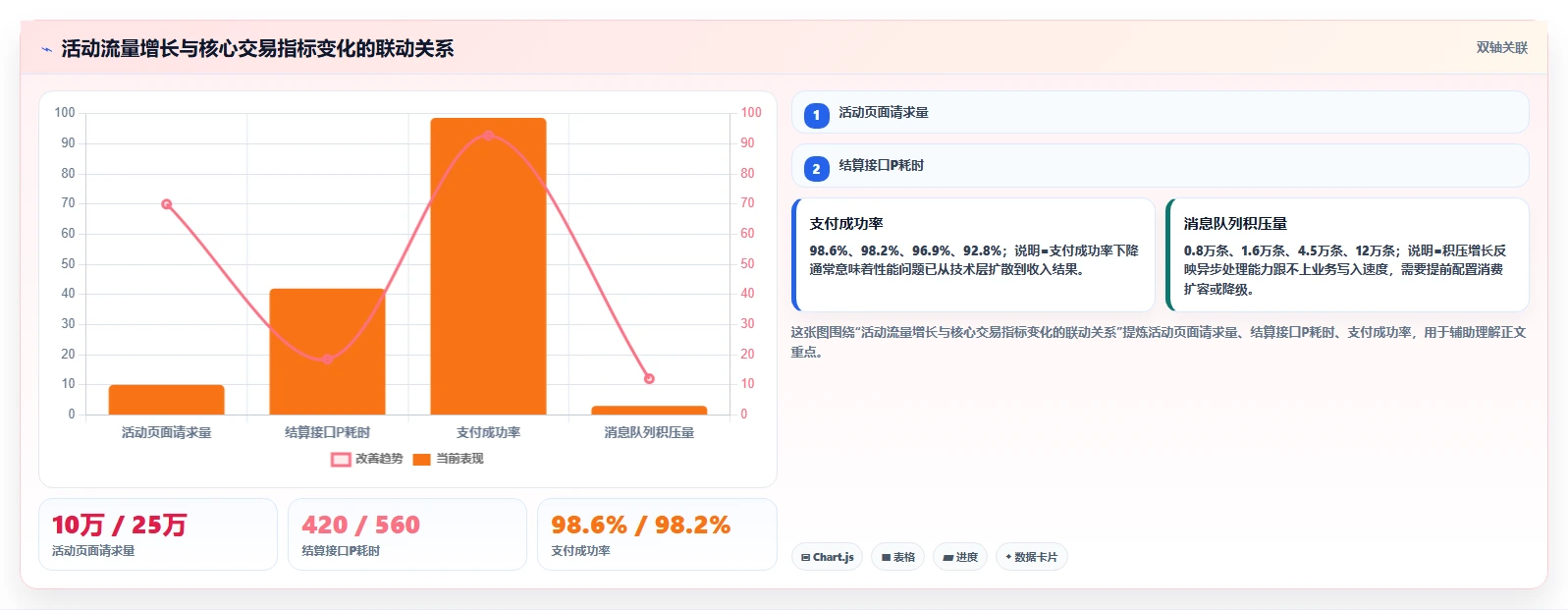
Task: Click the panel title 活动流量增长与核心交易指标变化的联动关系
Action: (x=257, y=48)
